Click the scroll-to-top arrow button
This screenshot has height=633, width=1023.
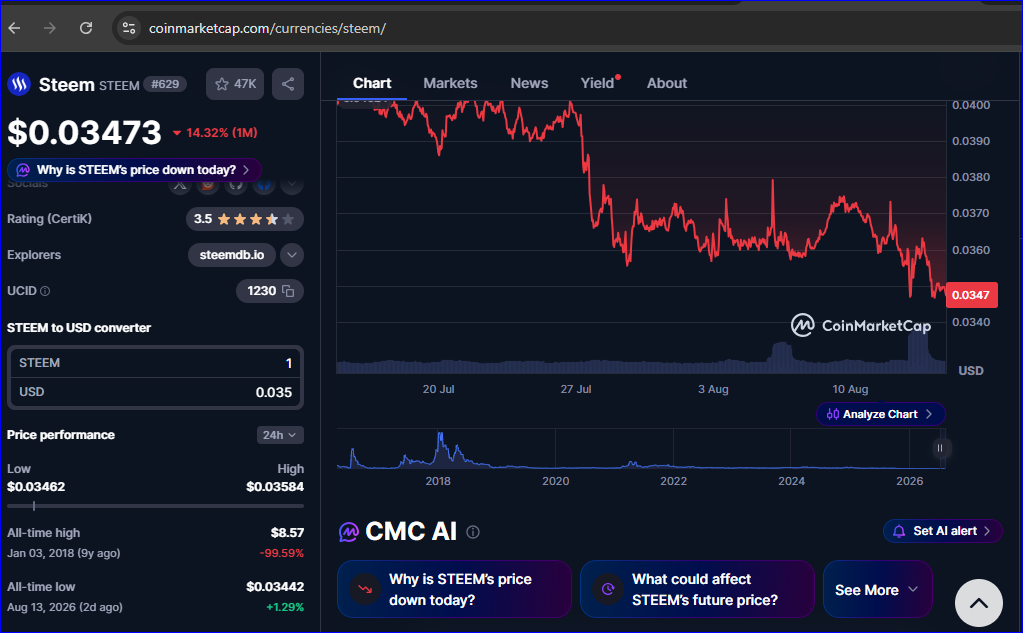979,603
